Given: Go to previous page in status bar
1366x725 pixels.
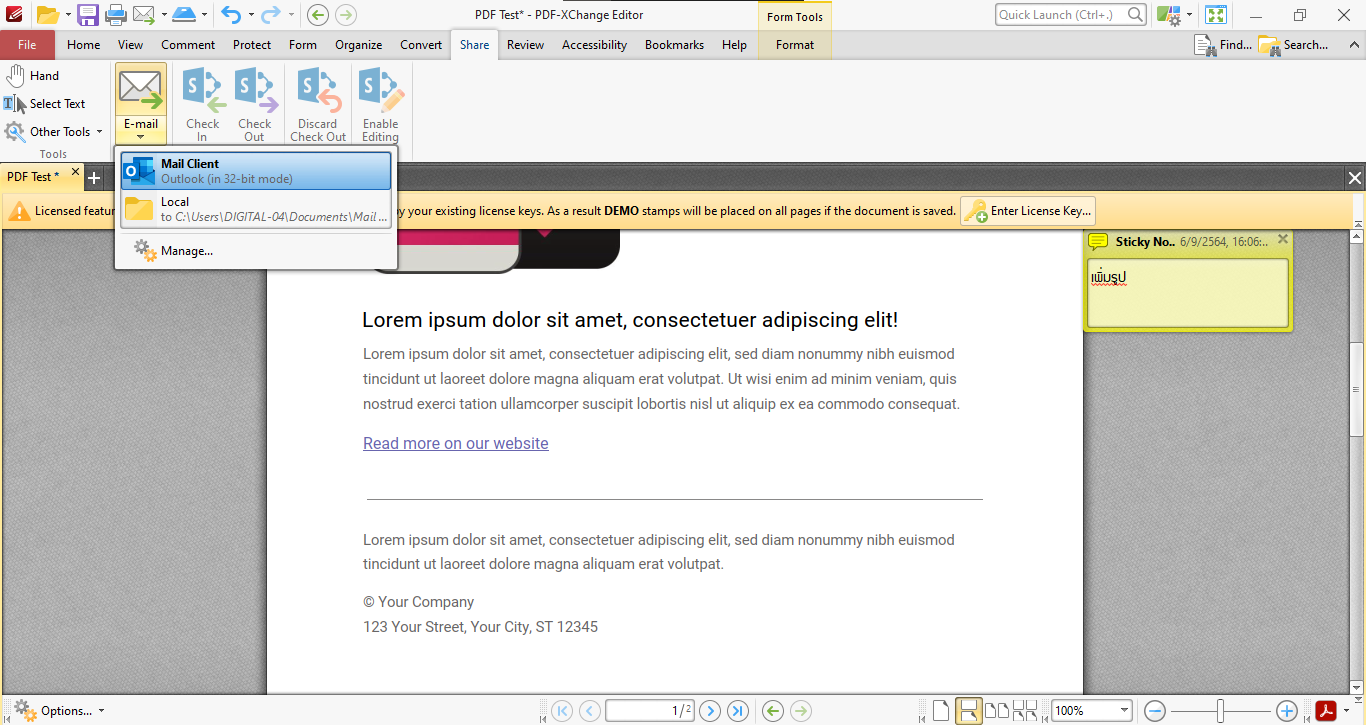Looking at the screenshot, I should [590, 711].
